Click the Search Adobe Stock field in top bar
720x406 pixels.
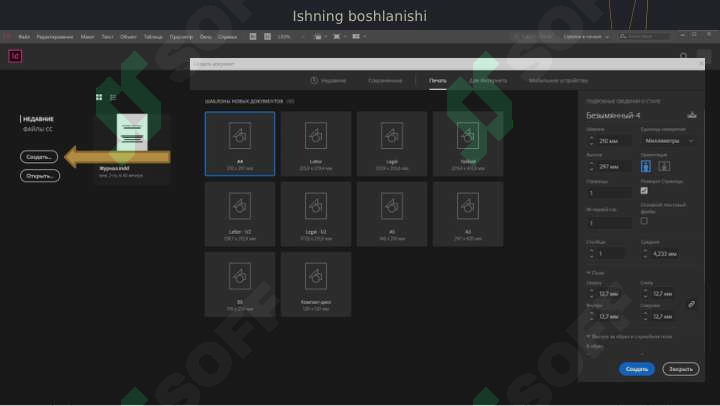click(644, 36)
